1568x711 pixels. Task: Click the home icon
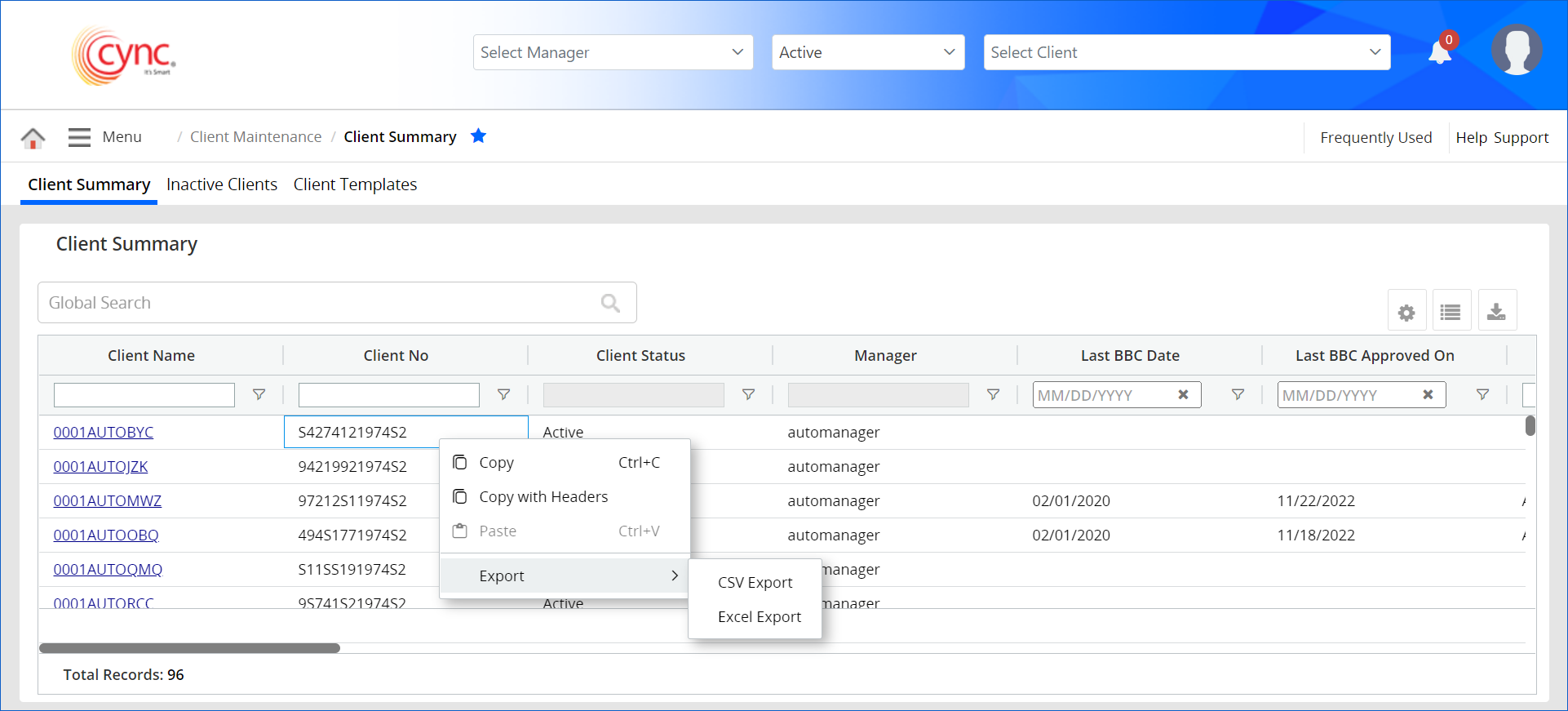point(33,138)
